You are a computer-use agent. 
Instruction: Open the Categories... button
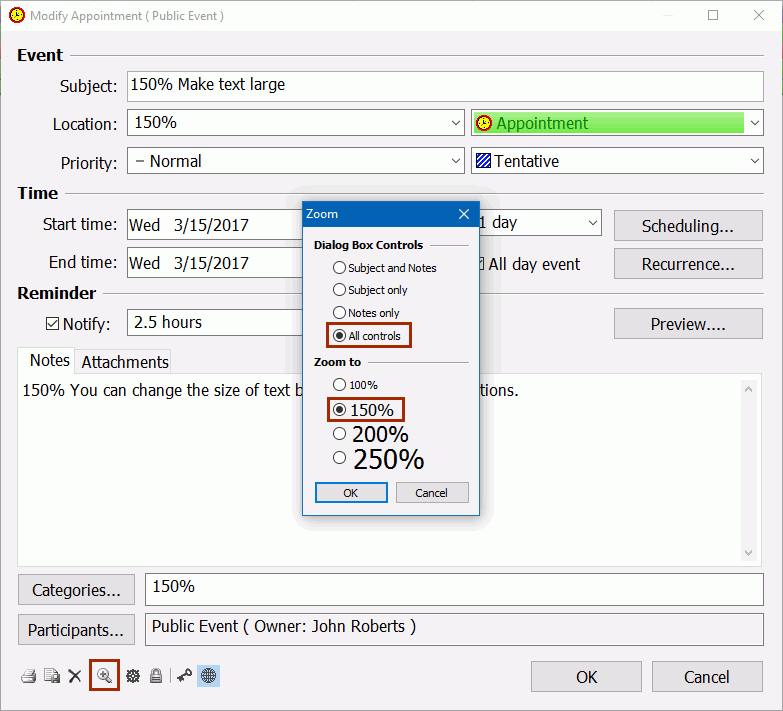pos(76,590)
